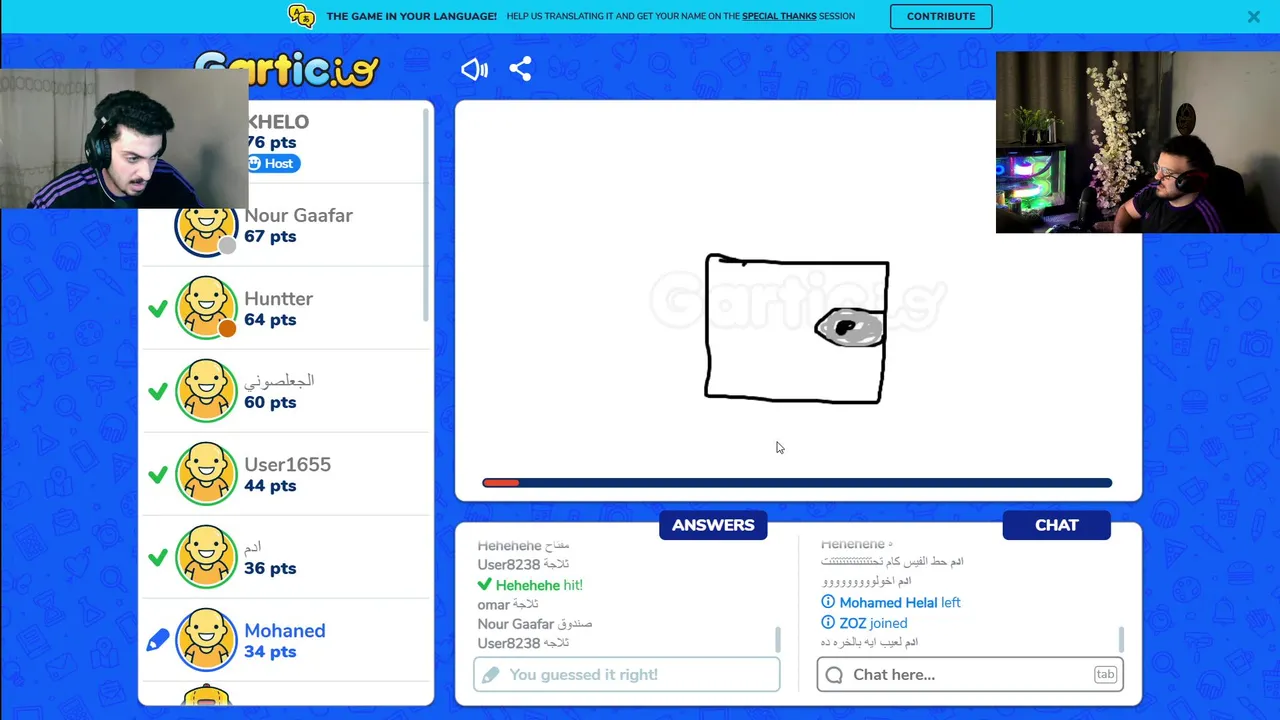Click info icon beside ZOZ joined
Image resolution: width=1280 pixels, height=720 pixels.
click(828, 622)
